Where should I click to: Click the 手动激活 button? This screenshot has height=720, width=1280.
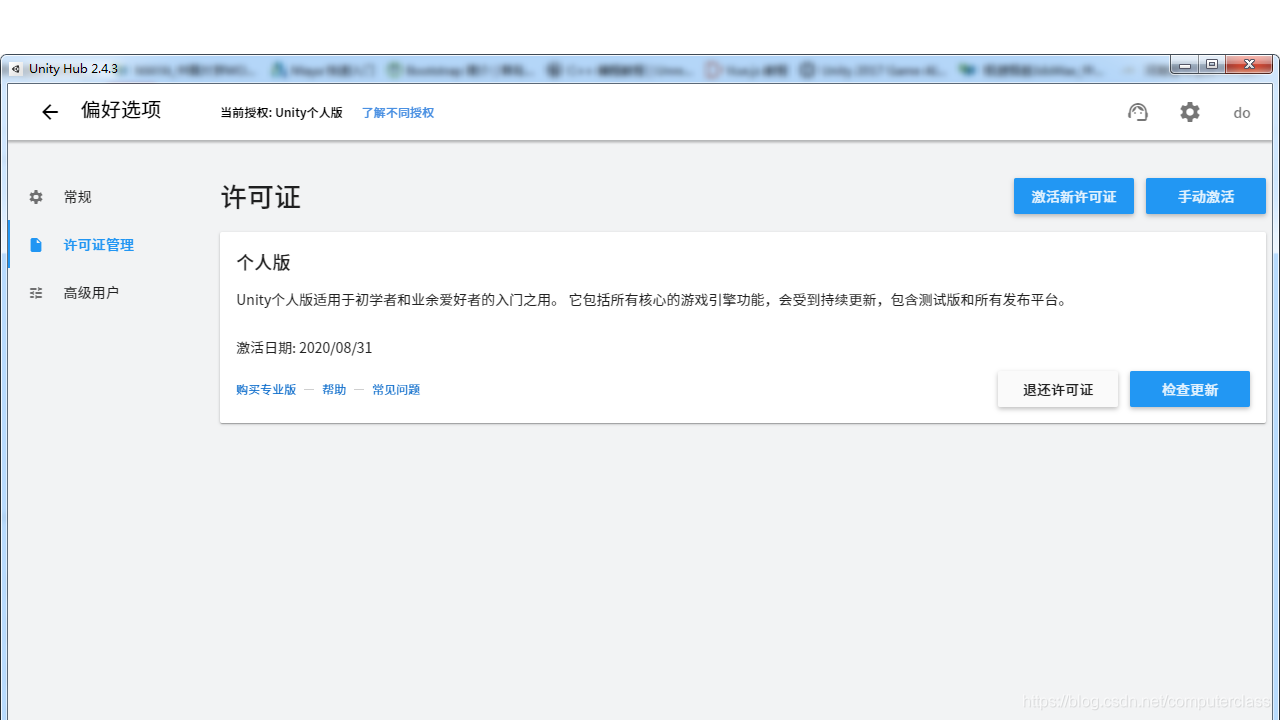(1206, 196)
